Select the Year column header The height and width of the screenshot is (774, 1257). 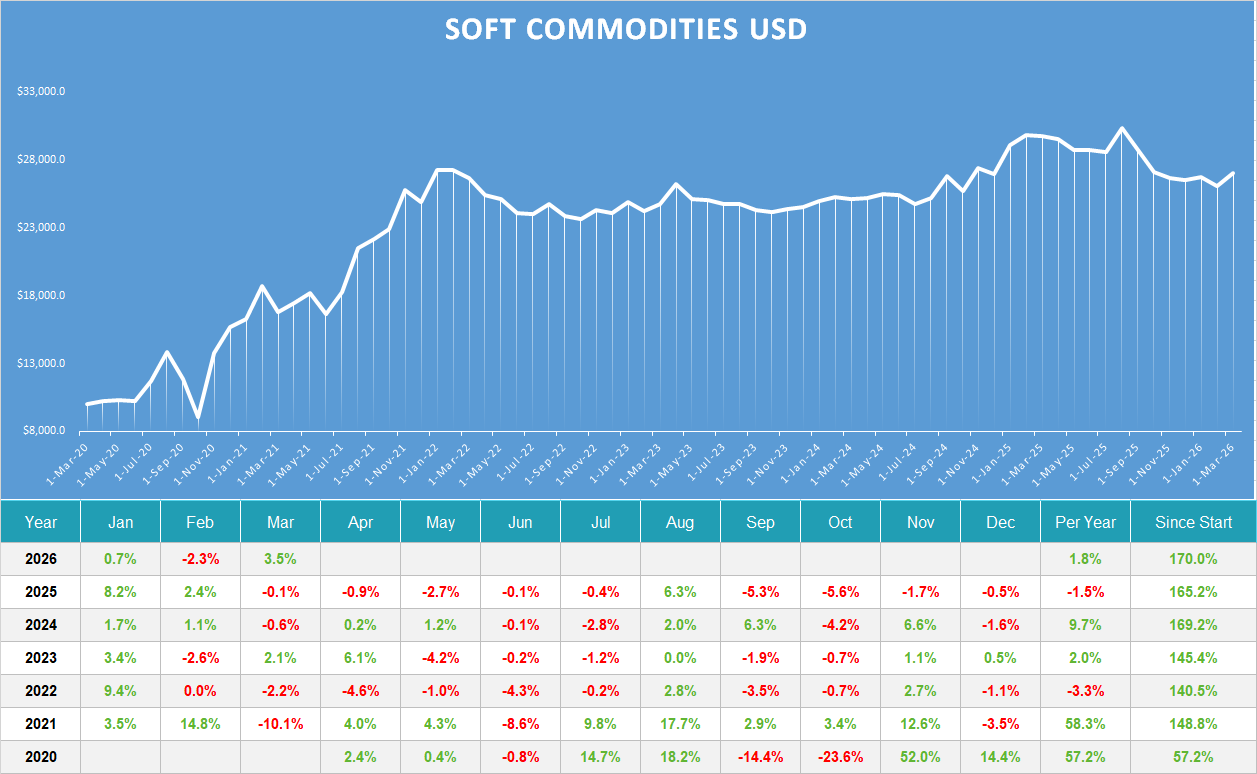pyautogui.click(x=41, y=522)
